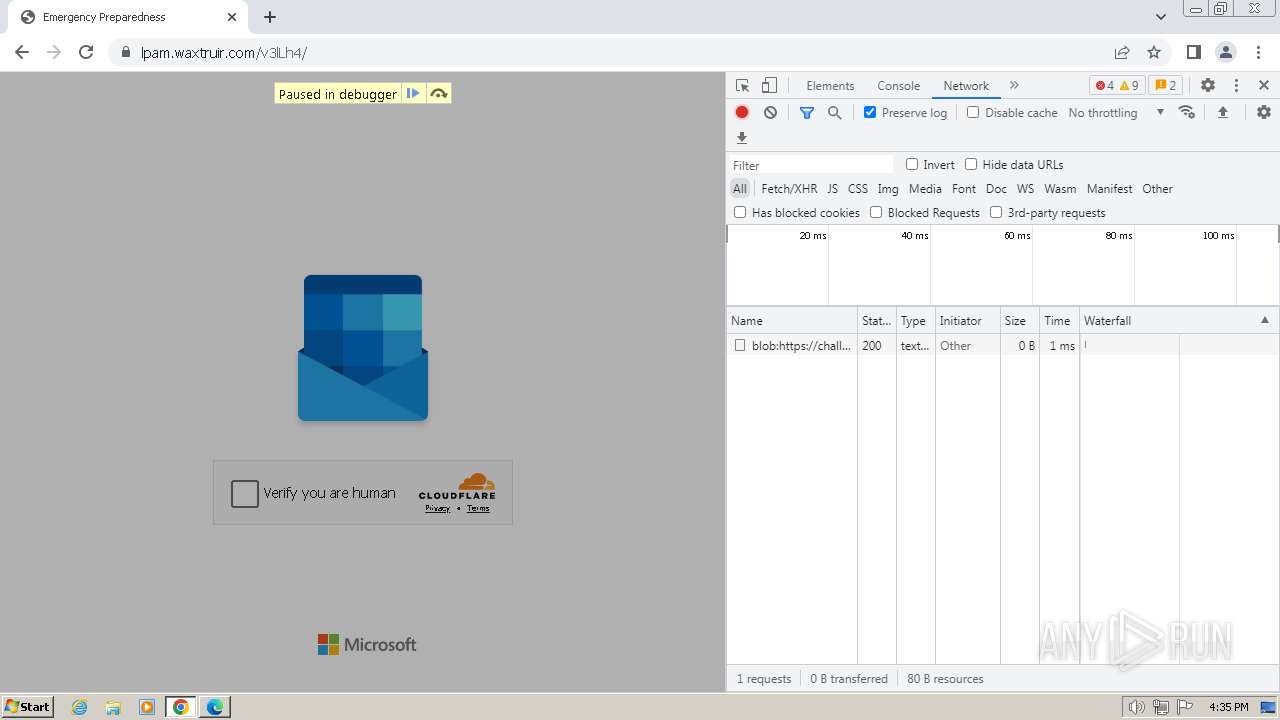This screenshot has width=1280, height=720.
Task: Open new browser tab
Action: coord(270,17)
